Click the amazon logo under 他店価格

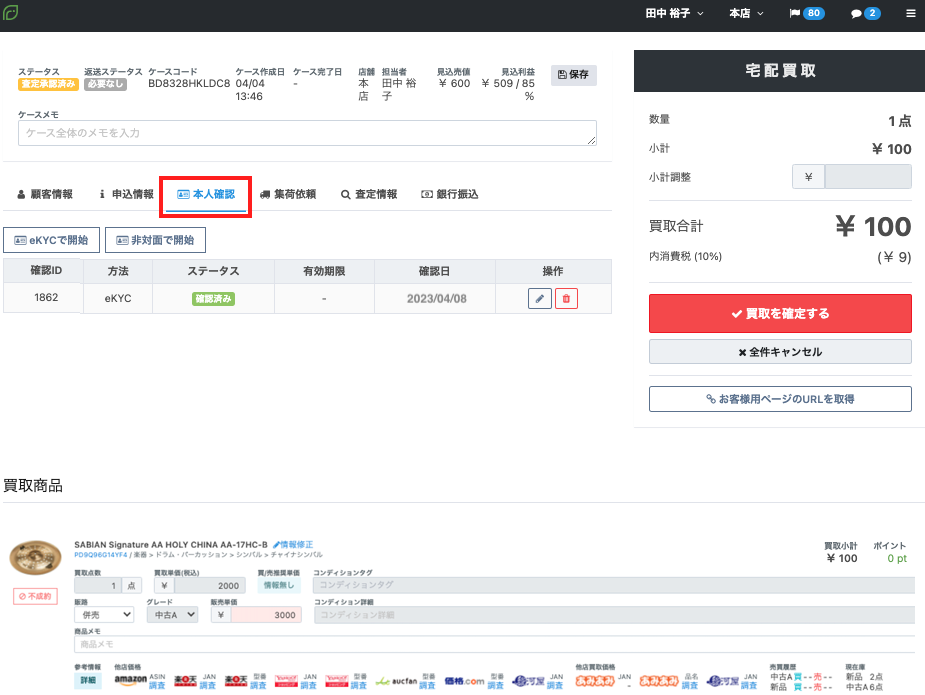tap(130, 680)
